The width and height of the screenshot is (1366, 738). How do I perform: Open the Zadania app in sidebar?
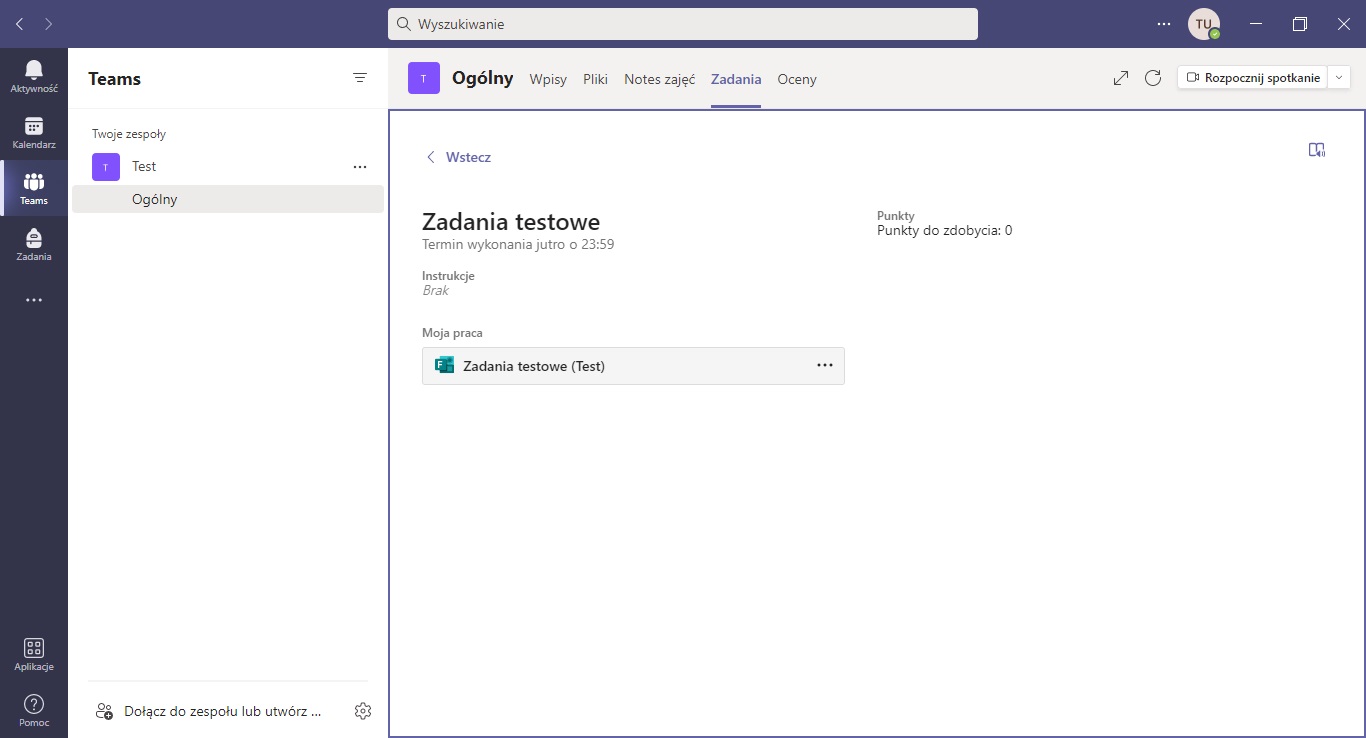(x=34, y=244)
